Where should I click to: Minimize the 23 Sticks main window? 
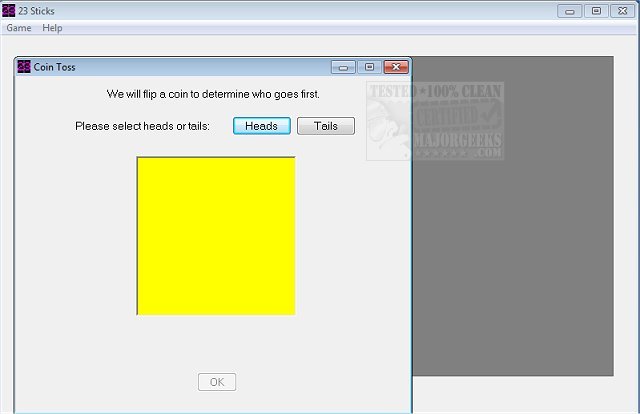coord(570,11)
